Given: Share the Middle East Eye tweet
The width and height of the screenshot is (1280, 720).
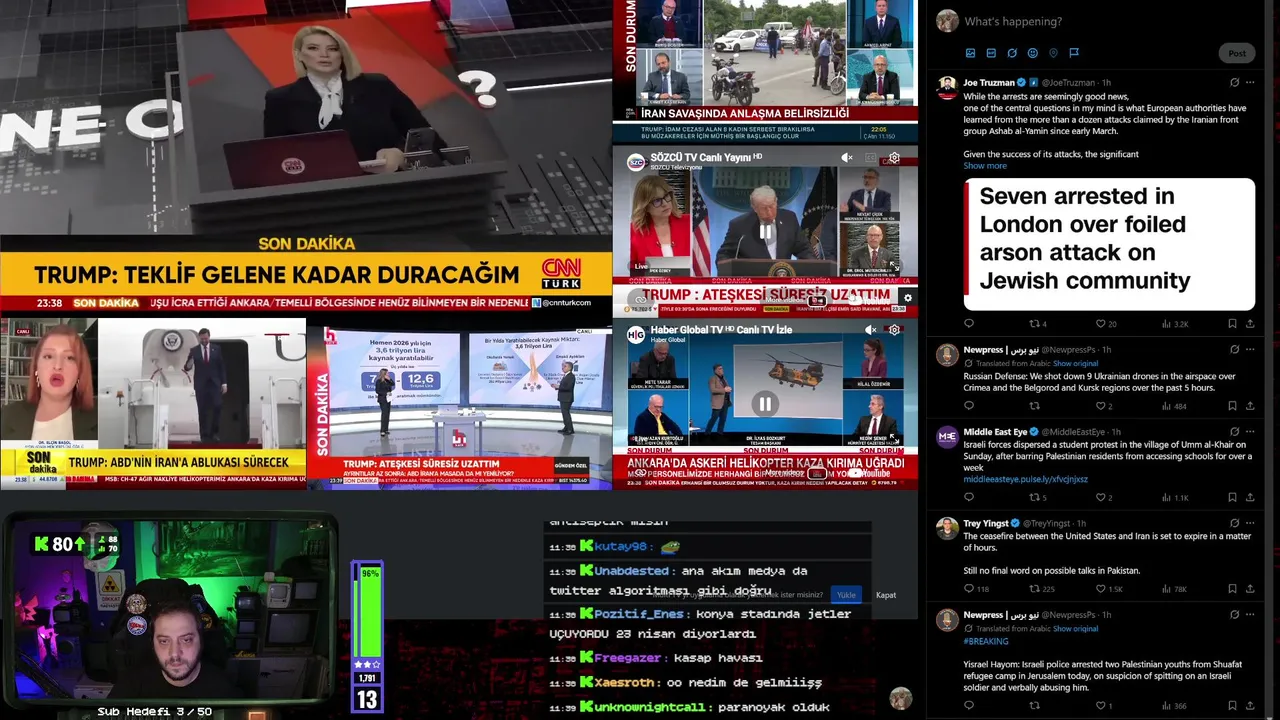Looking at the screenshot, I should click(1250, 497).
